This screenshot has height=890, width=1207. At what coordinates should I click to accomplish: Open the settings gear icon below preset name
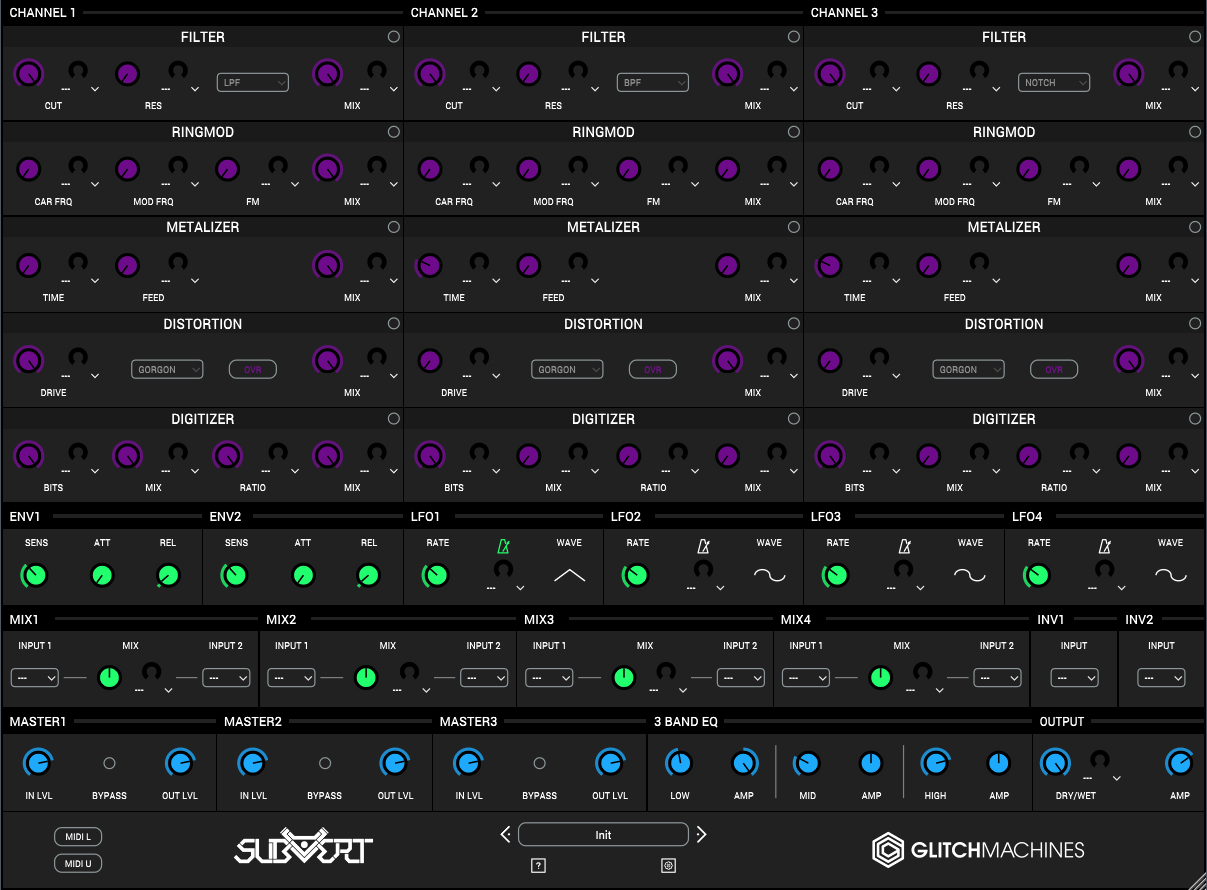pos(669,866)
